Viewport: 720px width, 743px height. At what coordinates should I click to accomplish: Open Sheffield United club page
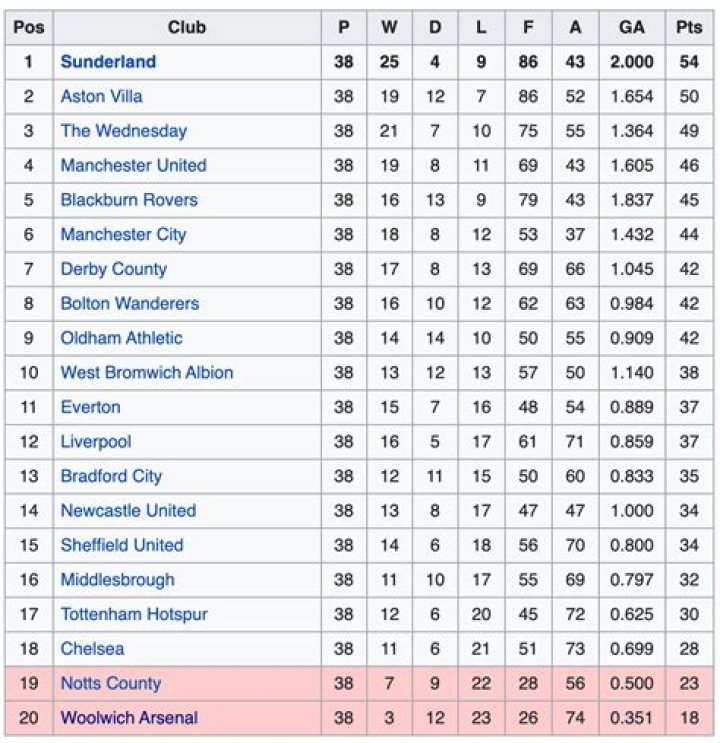tap(121, 545)
